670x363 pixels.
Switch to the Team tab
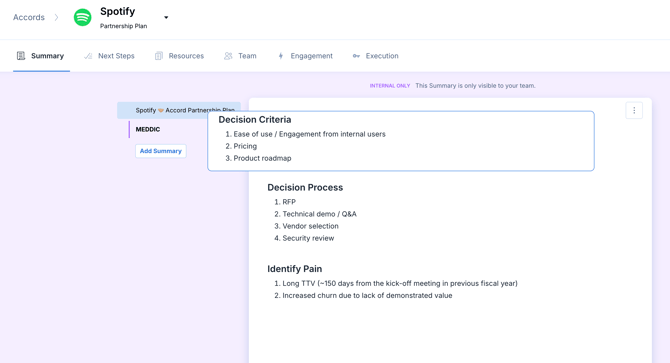pyautogui.click(x=241, y=56)
